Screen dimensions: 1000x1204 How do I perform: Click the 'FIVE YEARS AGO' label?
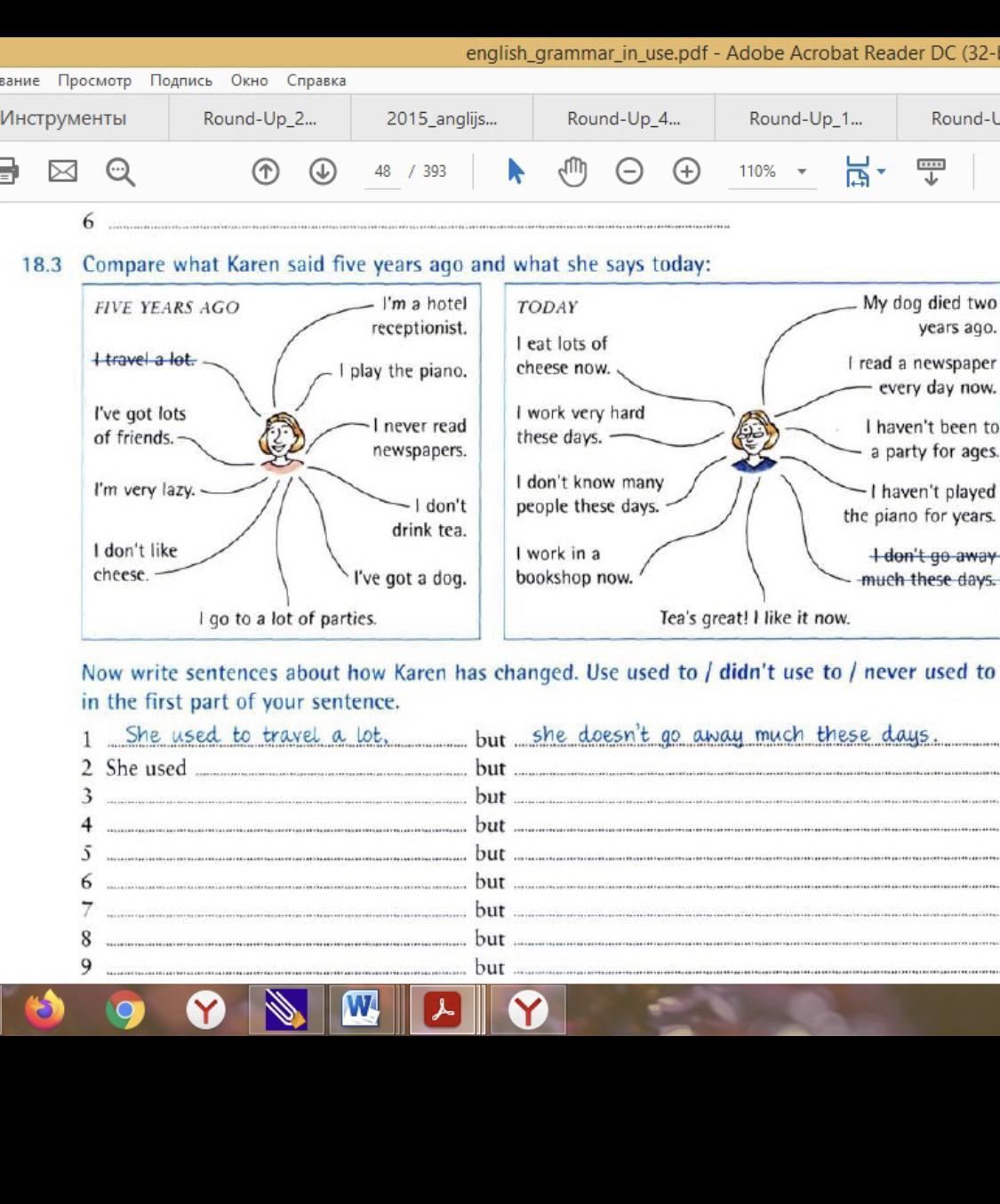(166, 307)
